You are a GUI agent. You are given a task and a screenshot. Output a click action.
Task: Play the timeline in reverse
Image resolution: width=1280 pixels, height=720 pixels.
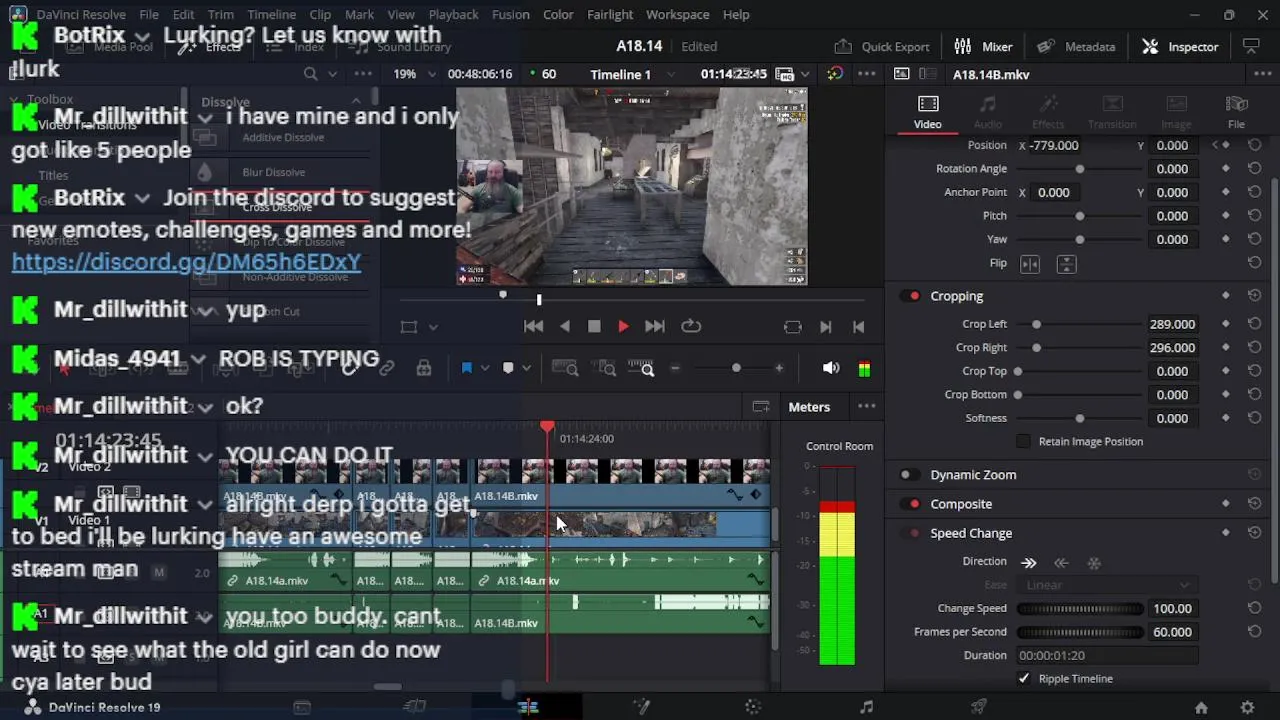coord(565,326)
